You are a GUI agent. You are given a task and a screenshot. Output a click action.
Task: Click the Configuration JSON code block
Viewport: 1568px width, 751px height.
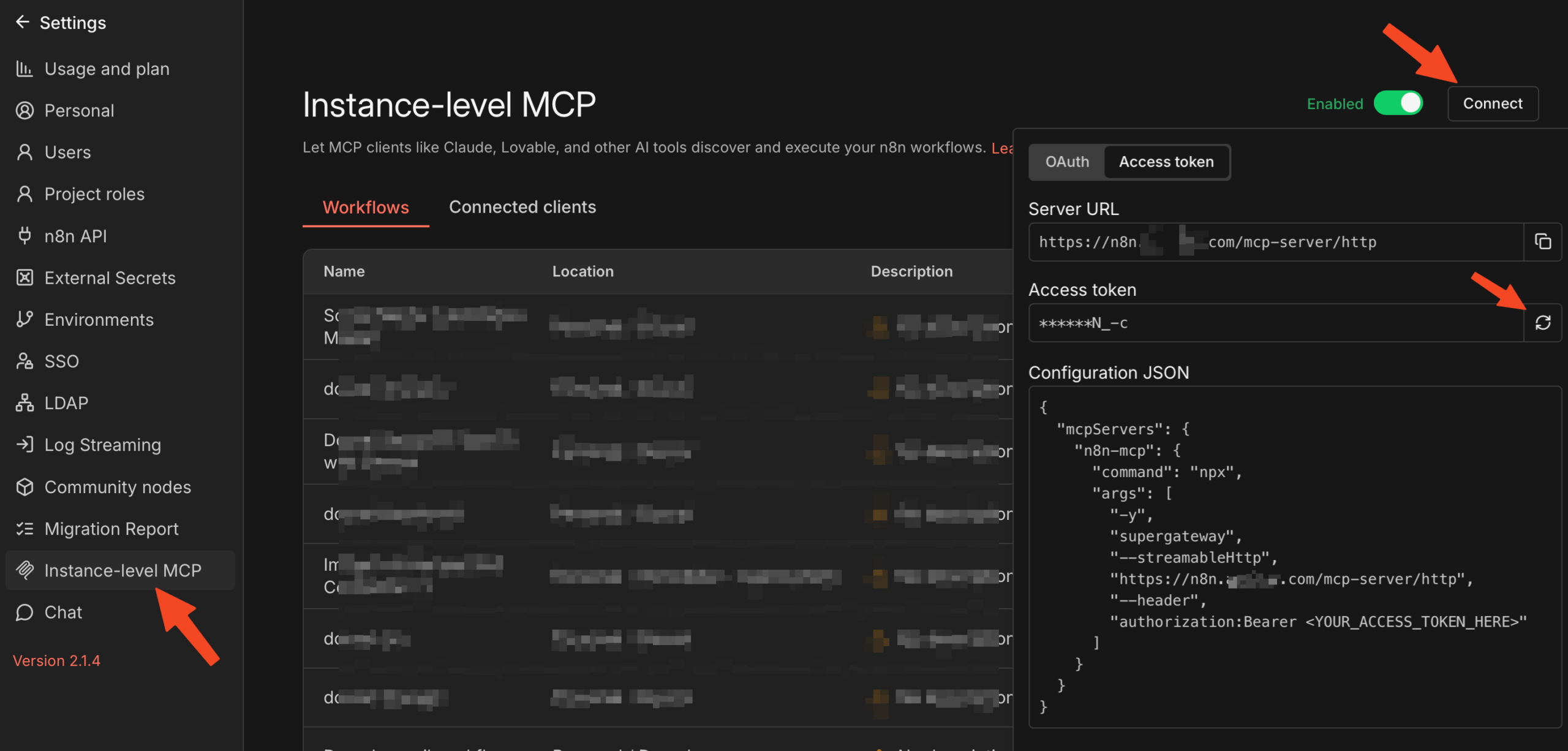pos(1295,556)
